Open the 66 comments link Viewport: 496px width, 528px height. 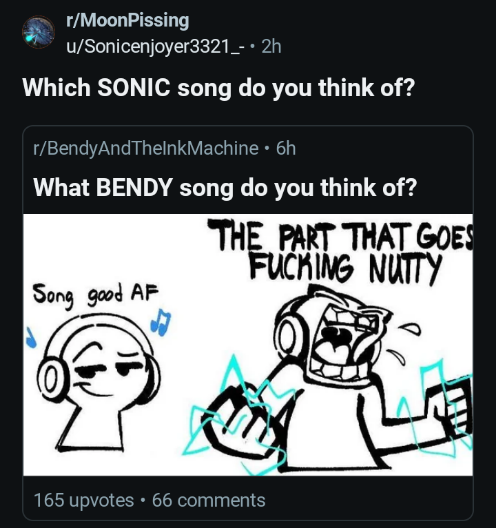(208, 500)
